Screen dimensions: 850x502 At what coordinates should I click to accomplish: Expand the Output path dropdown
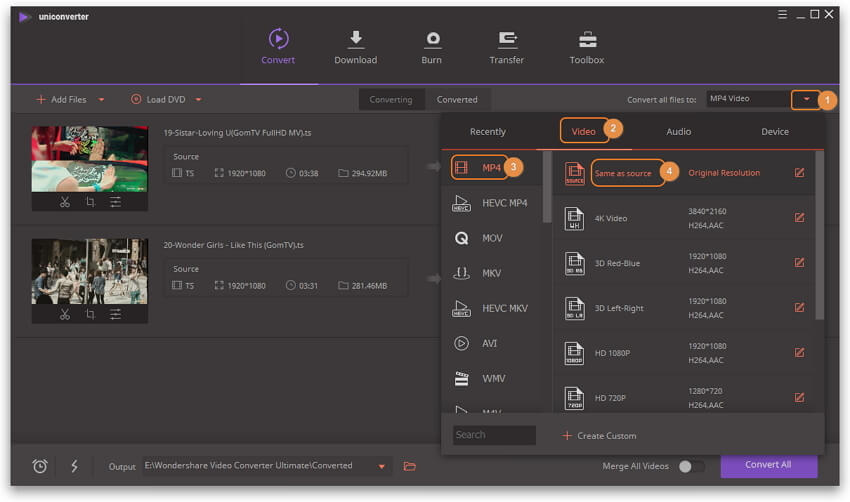381,466
